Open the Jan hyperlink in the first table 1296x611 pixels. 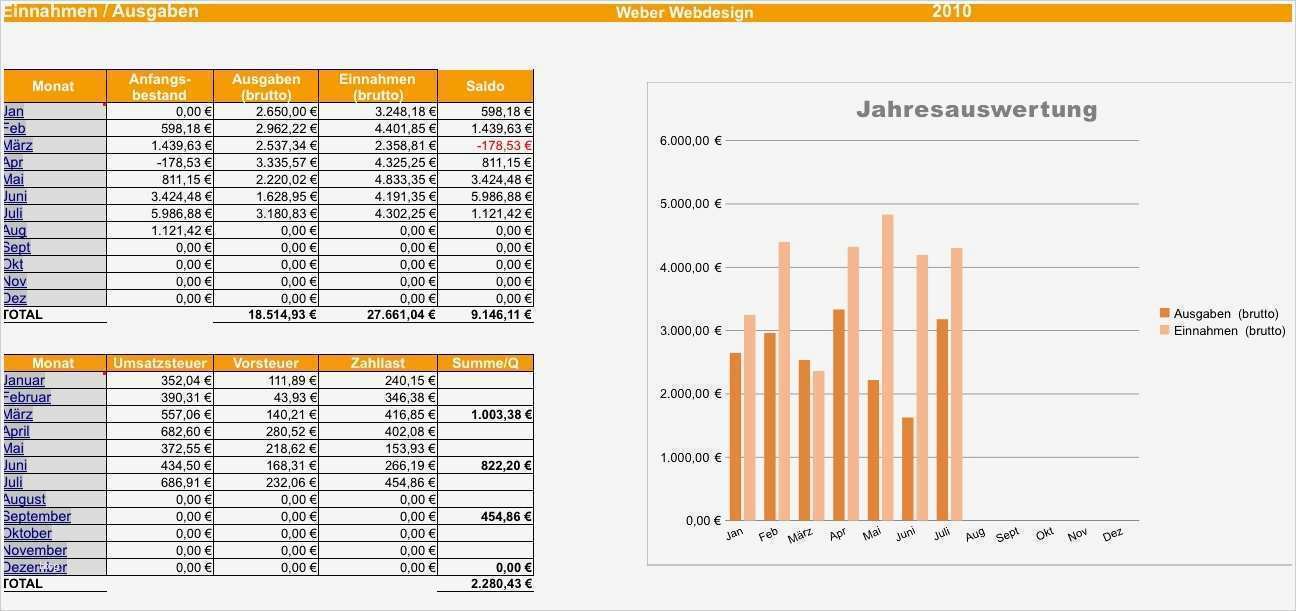(14, 110)
